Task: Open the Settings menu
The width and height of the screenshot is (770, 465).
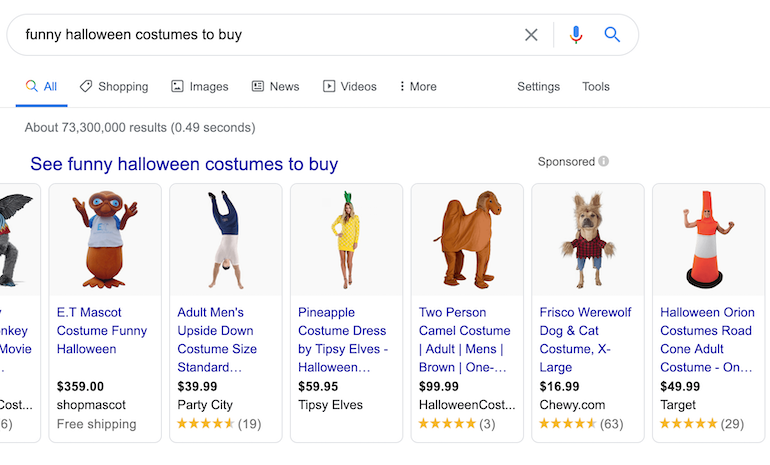Action: (x=538, y=87)
